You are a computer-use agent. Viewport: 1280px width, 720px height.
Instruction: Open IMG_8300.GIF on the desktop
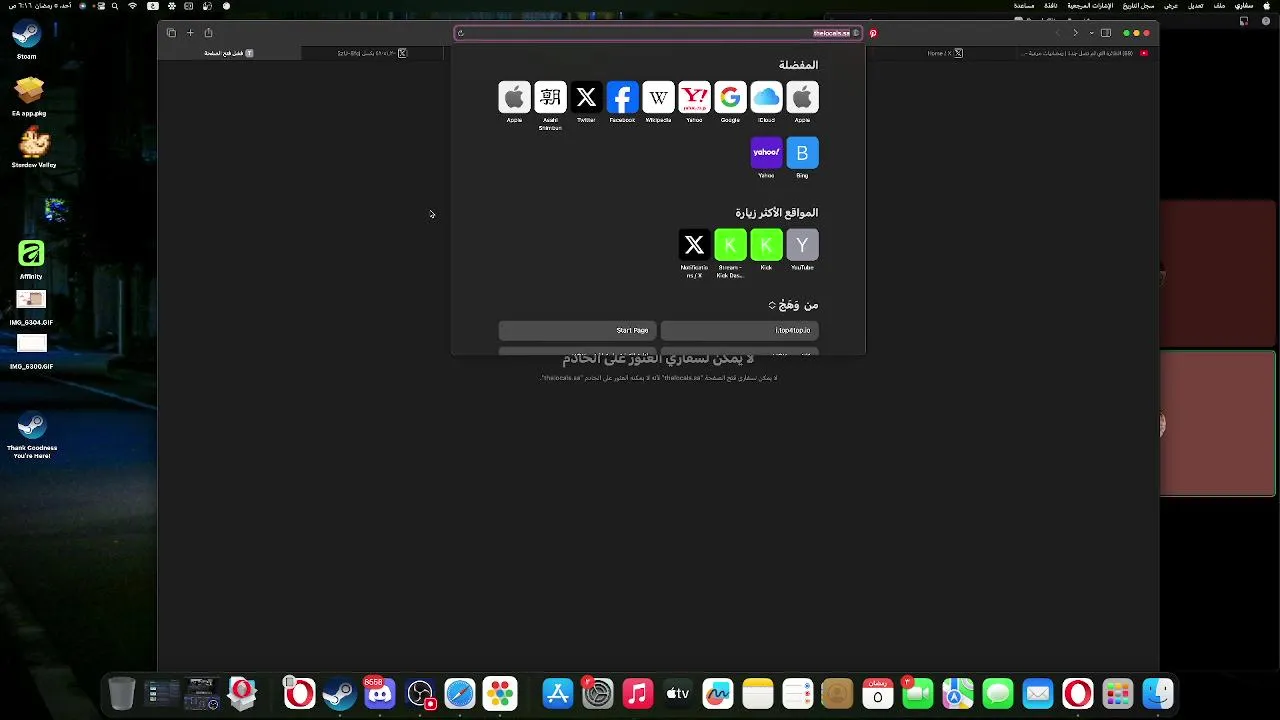pos(31,345)
